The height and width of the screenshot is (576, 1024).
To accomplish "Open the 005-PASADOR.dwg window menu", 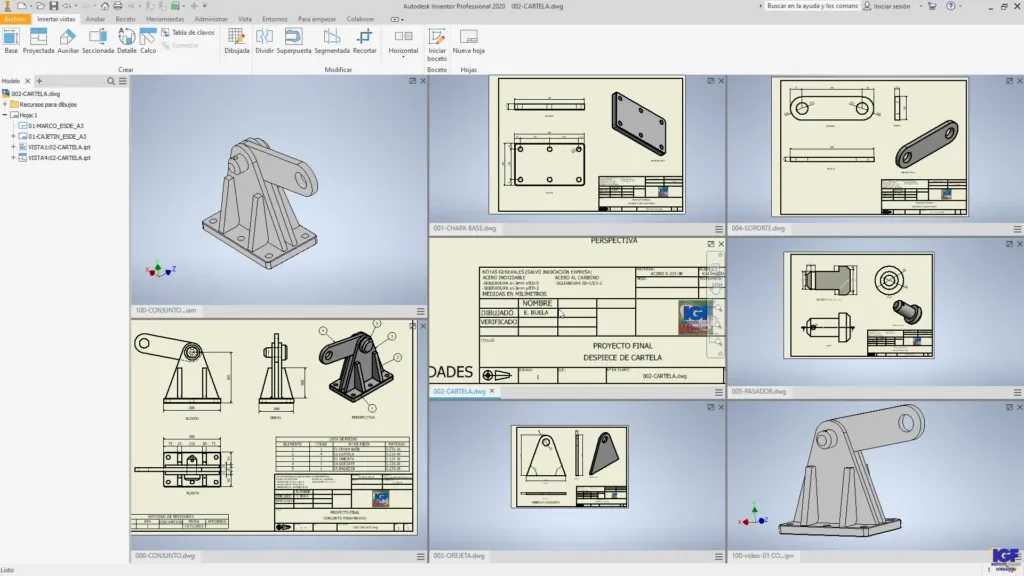I will pyautogui.click(x=1017, y=392).
